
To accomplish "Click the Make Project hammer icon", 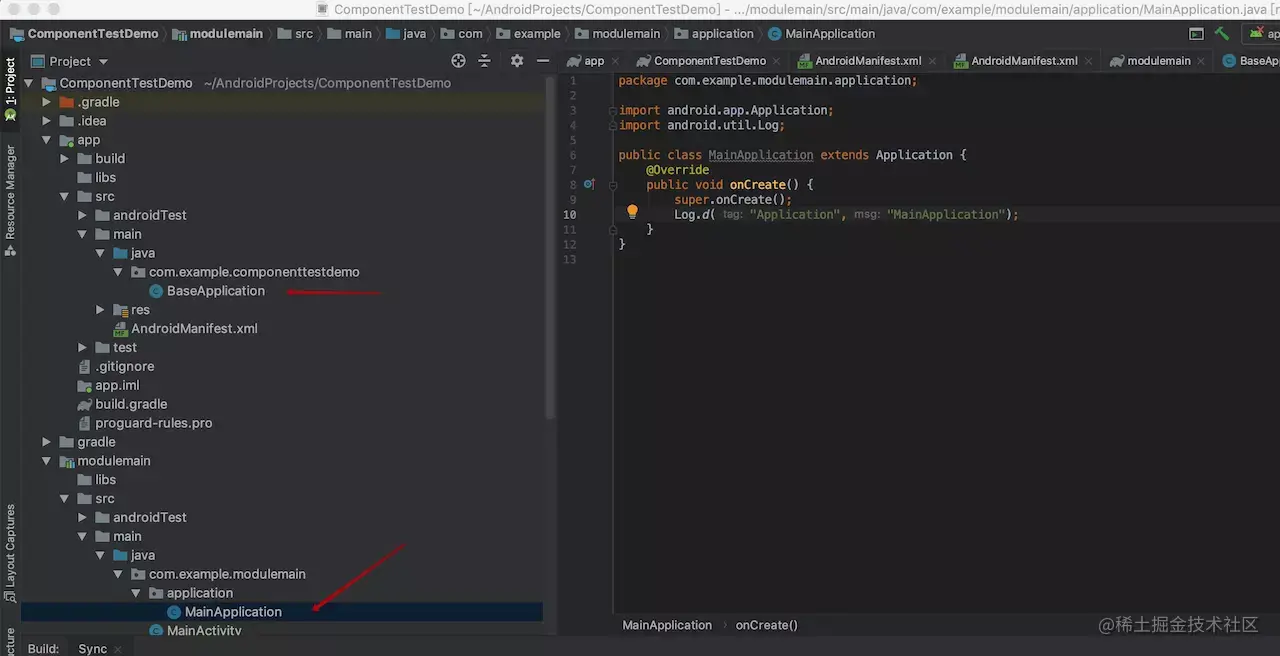I will point(1222,33).
